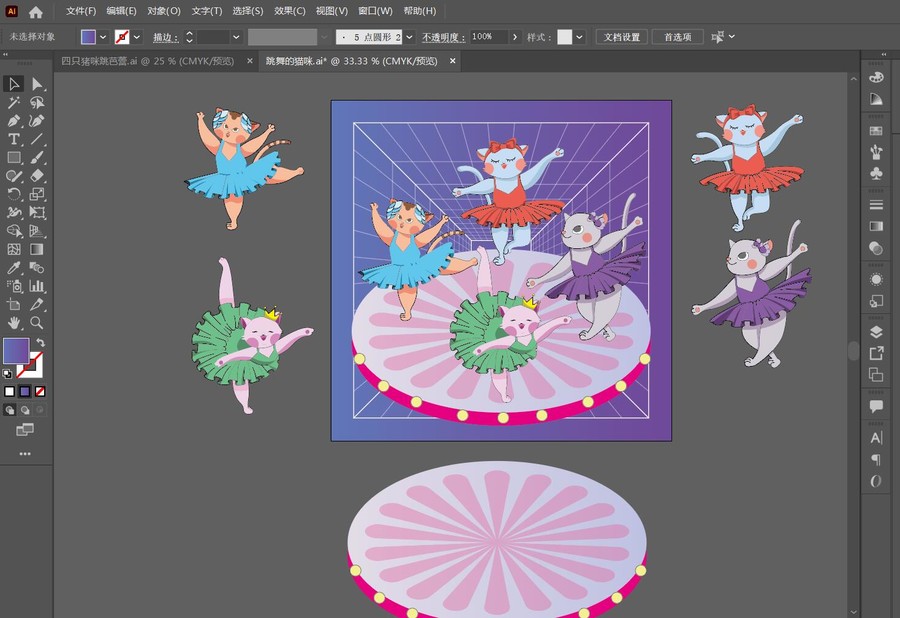Select the Rectangle tool
900x618 pixels.
[x=14, y=158]
